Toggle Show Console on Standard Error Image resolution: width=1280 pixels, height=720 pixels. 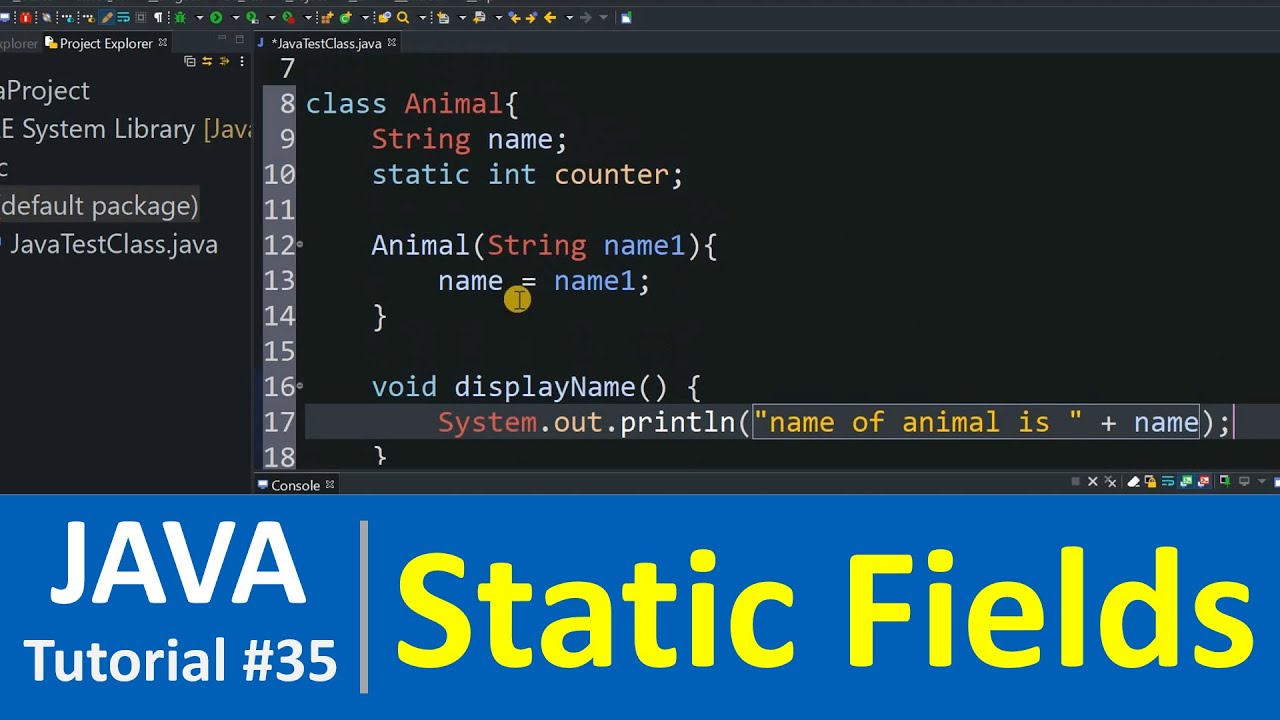point(1203,482)
